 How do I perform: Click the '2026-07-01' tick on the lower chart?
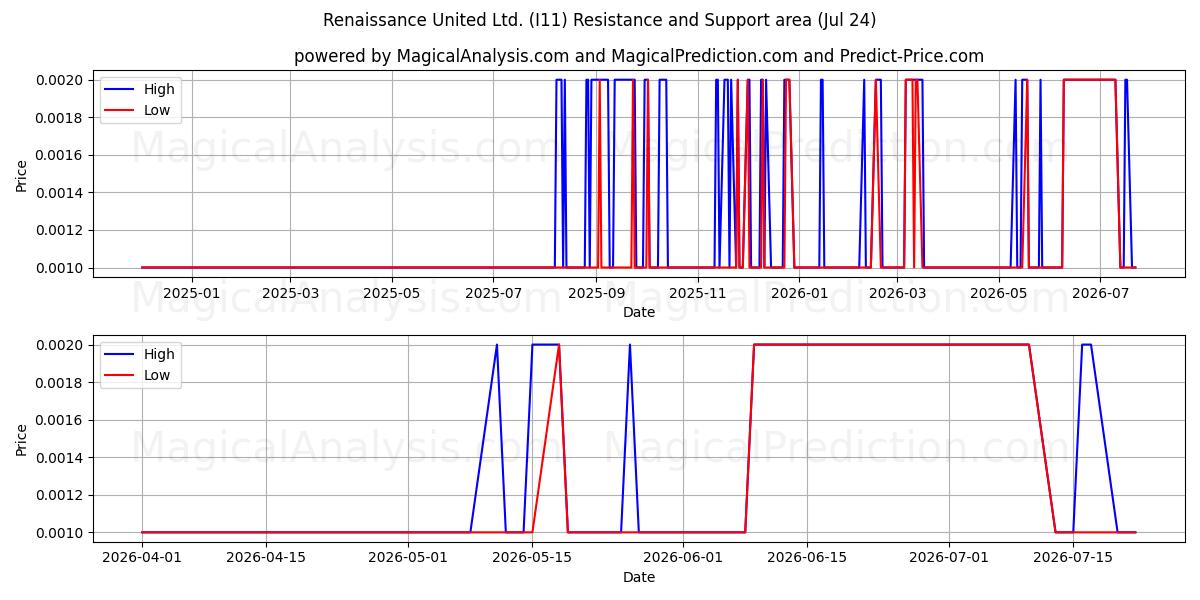(949, 558)
